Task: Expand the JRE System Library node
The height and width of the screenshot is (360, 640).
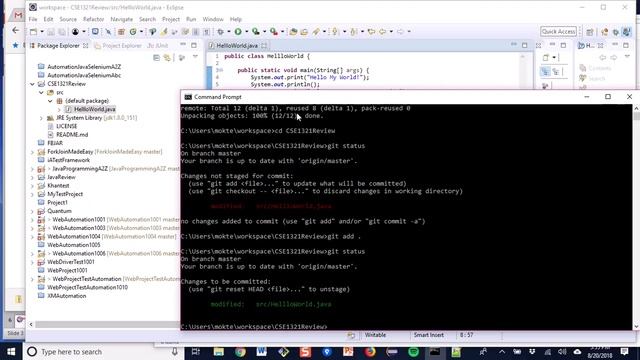Action: pos(41,118)
